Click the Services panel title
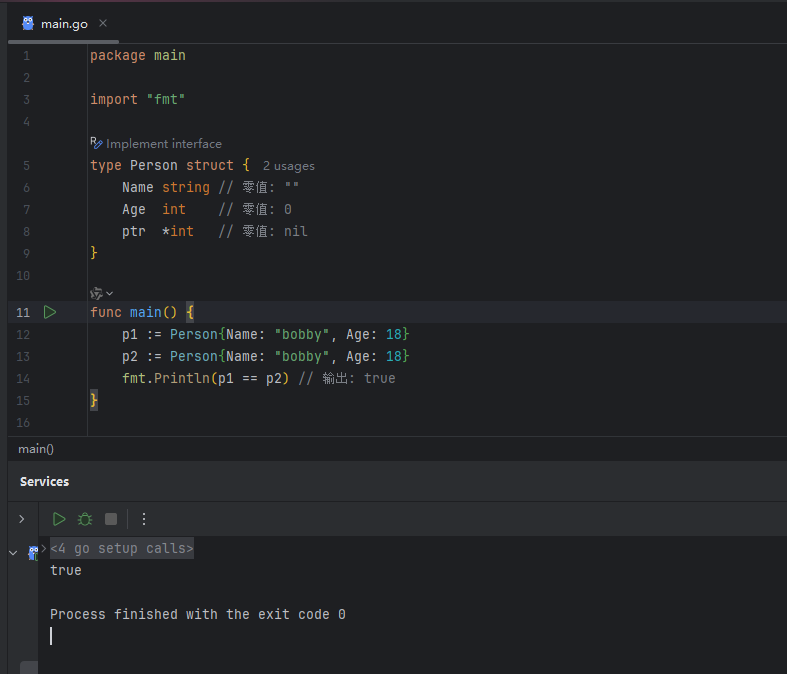The width and height of the screenshot is (787, 674). coord(44,482)
